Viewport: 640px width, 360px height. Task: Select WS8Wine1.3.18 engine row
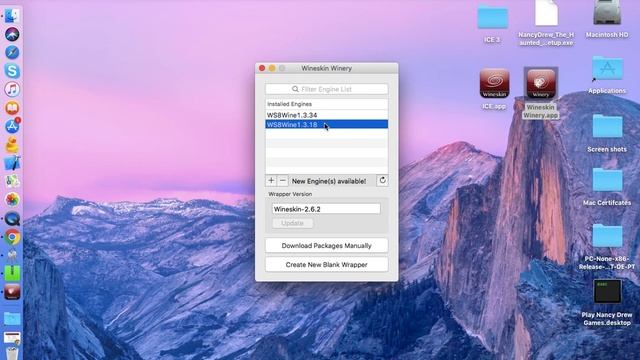click(327, 124)
